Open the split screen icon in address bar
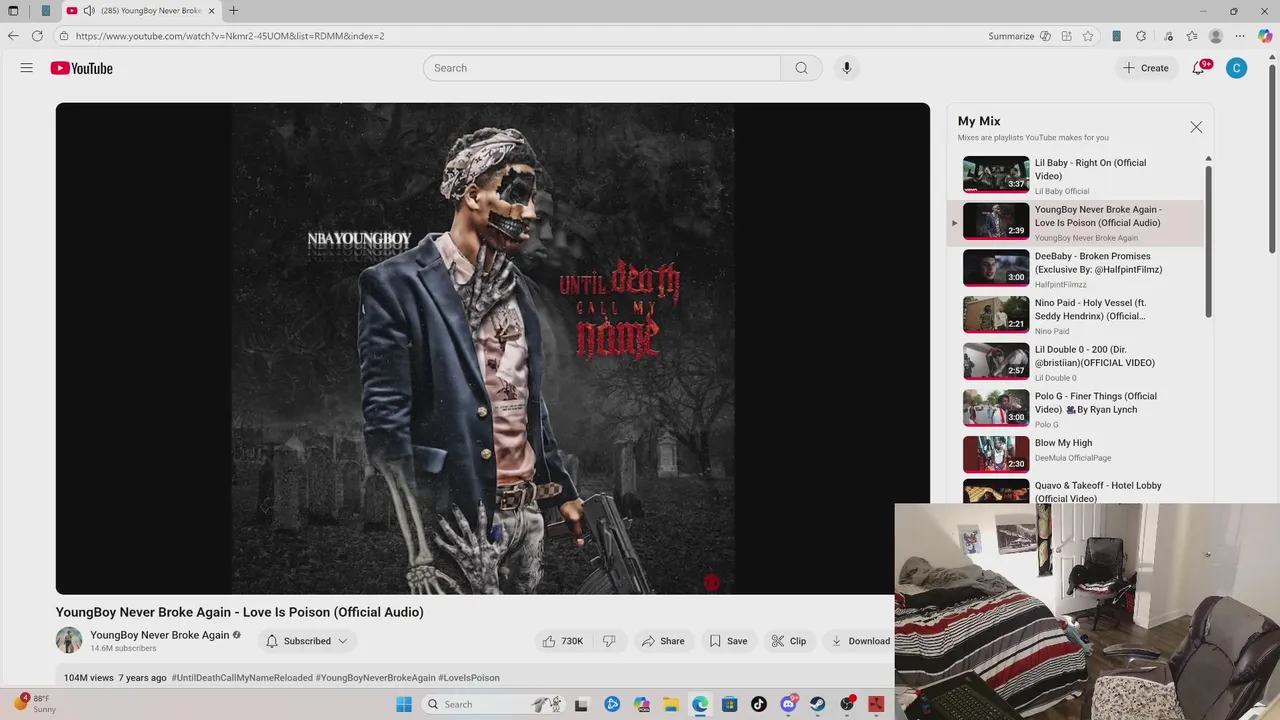This screenshot has height=720, width=1280. (x=1067, y=36)
